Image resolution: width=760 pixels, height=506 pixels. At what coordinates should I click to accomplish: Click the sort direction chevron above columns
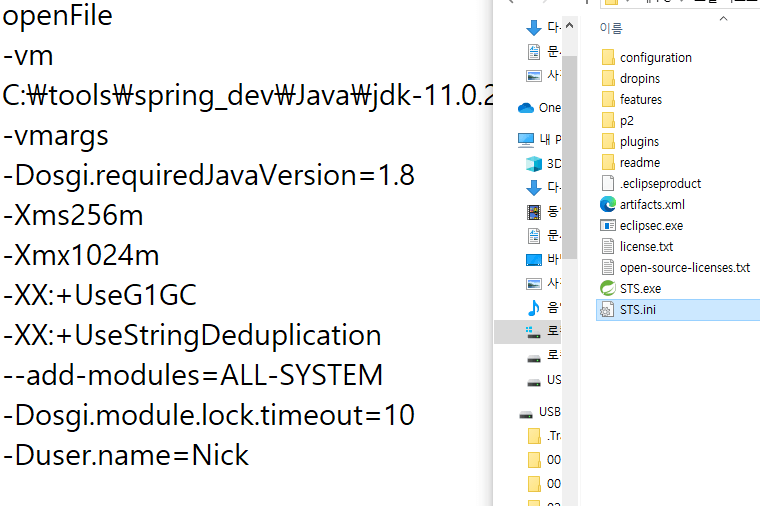(724, 18)
